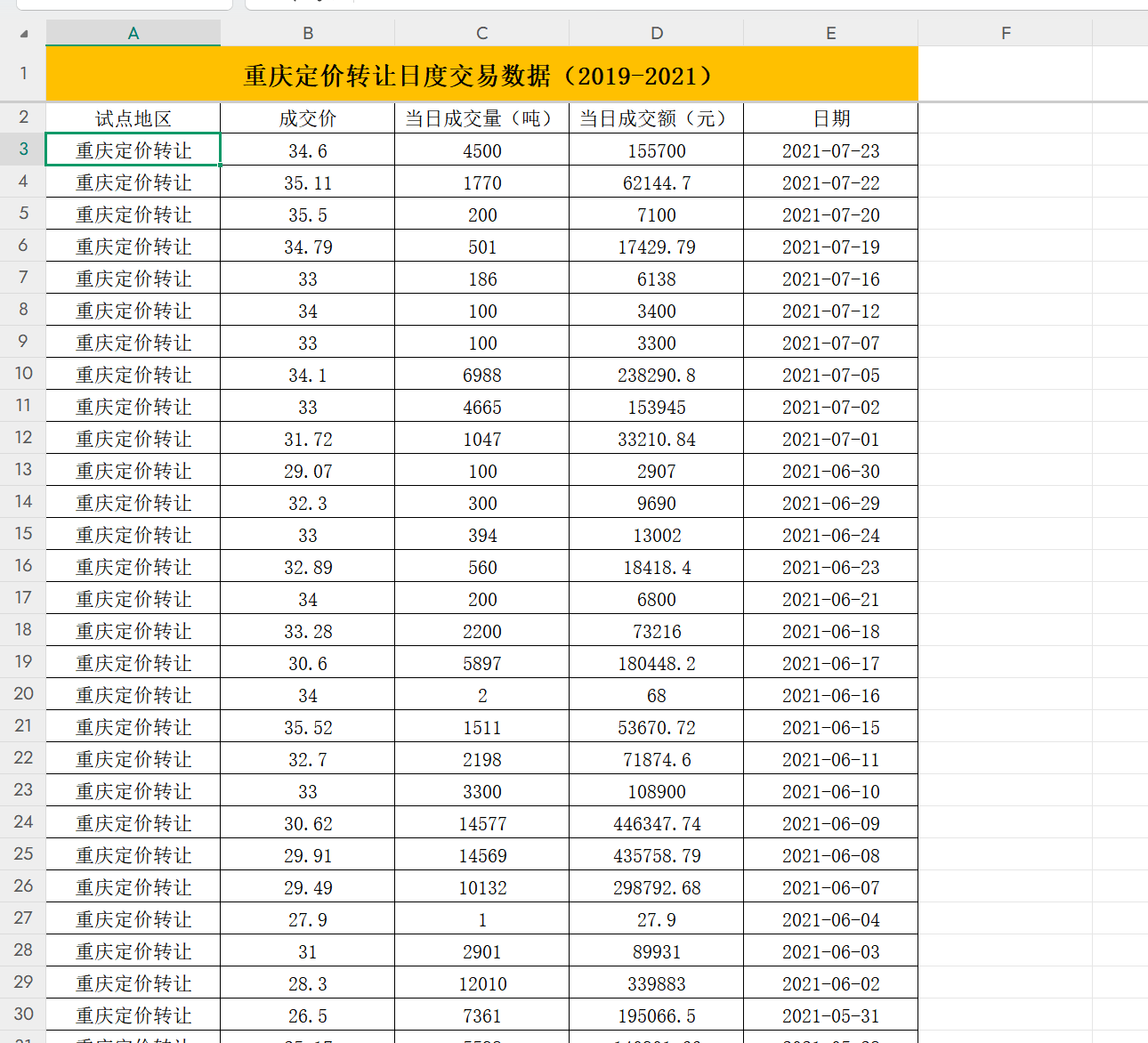Image resolution: width=1148 pixels, height=1043 pixels.
Task: Click date cell 2021-07-22
Action: coord(831,182)
